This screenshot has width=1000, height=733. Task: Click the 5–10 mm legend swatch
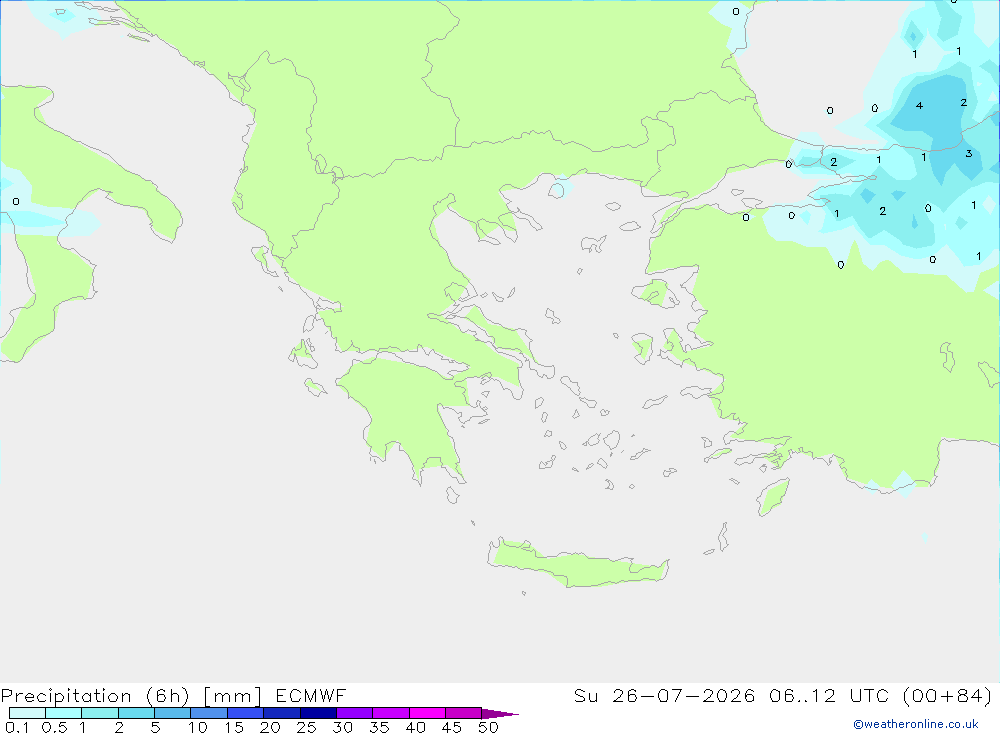point(173,713)
